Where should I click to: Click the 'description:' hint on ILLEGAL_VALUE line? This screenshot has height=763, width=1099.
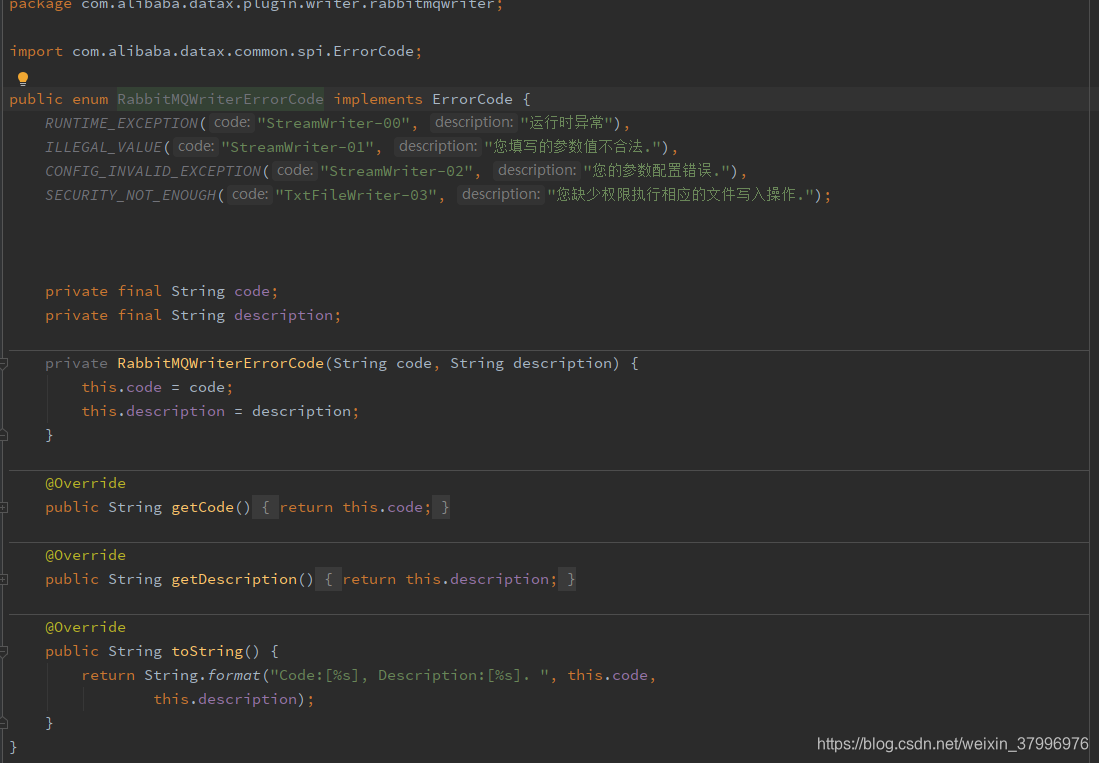(x=437, y=146)
